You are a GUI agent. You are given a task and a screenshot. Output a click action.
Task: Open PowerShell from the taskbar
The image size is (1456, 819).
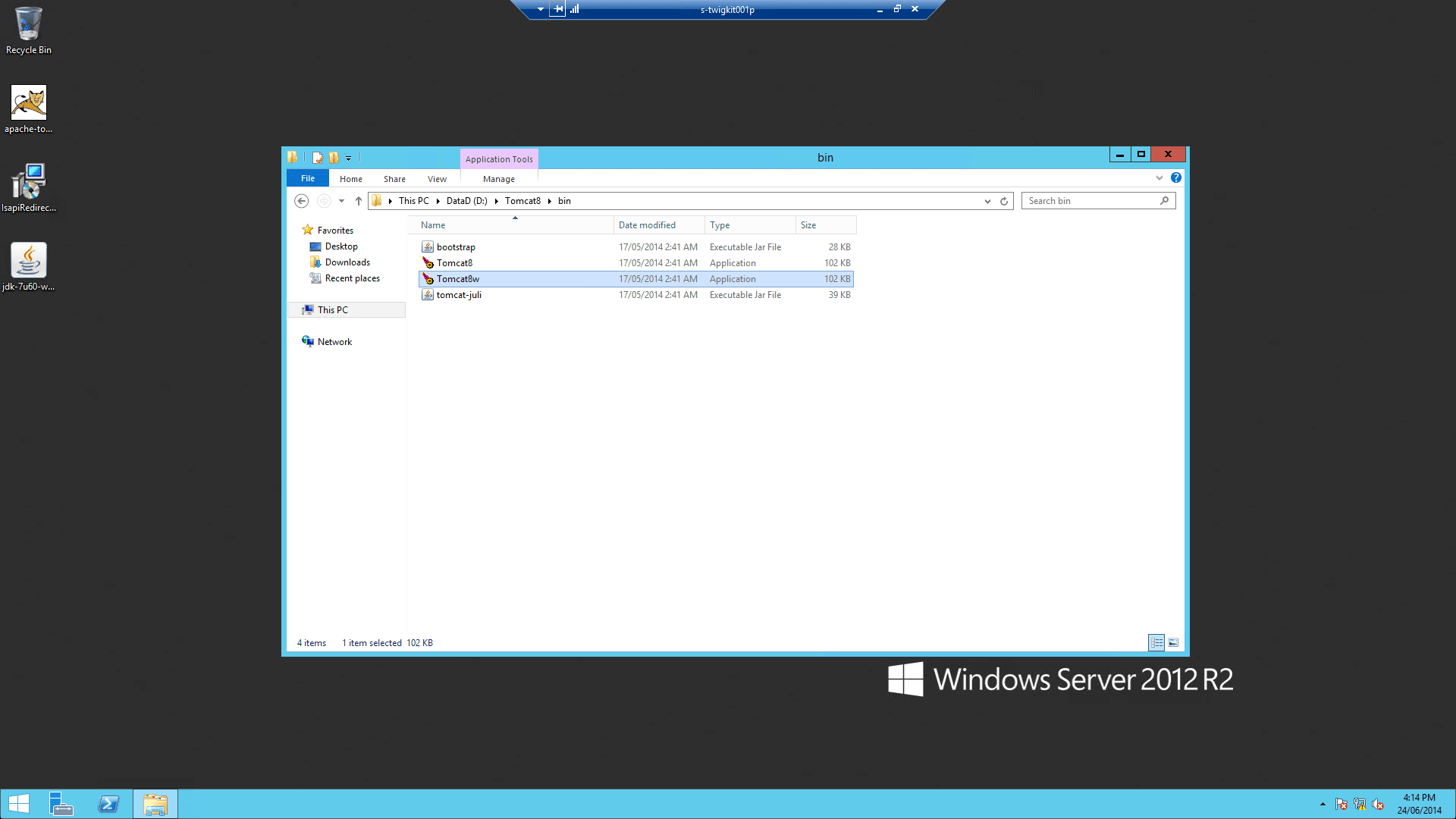108,804
